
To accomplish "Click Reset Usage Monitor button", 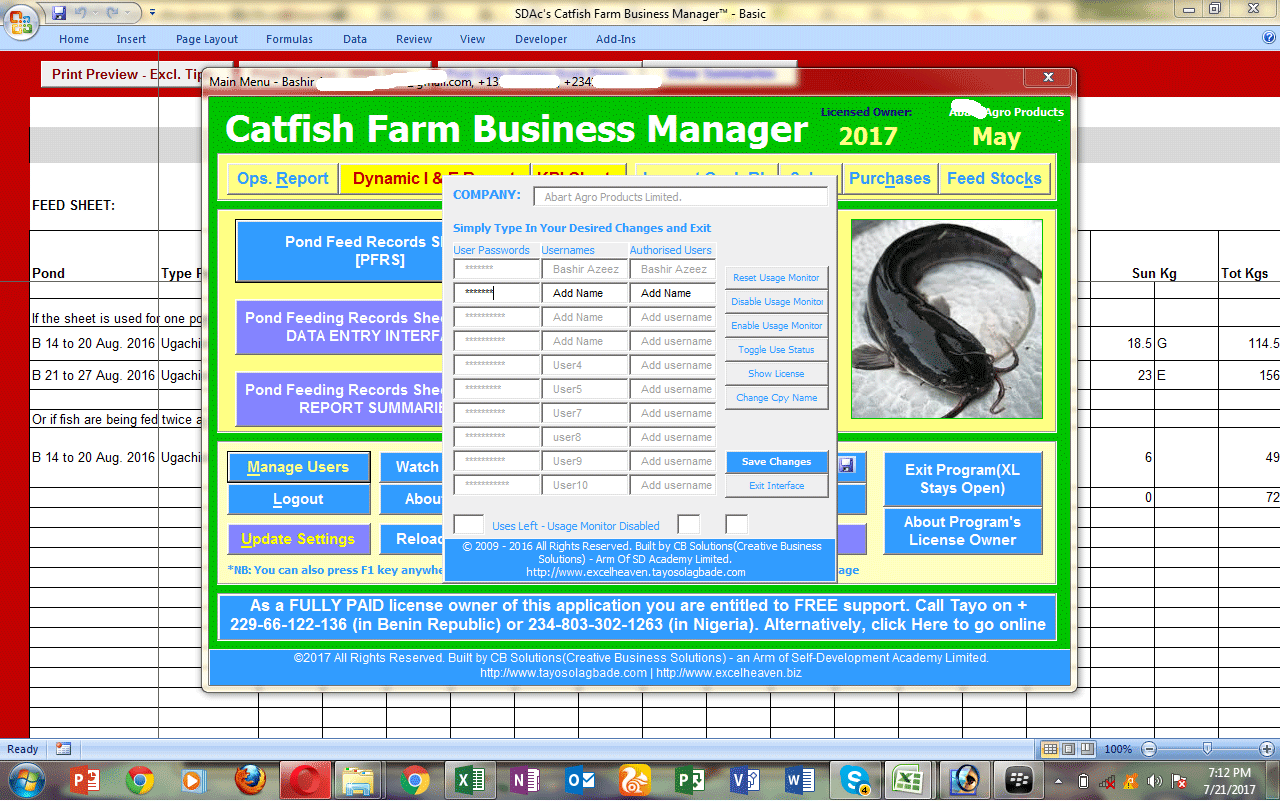I will pyautogui.click(x=777, y=278).
